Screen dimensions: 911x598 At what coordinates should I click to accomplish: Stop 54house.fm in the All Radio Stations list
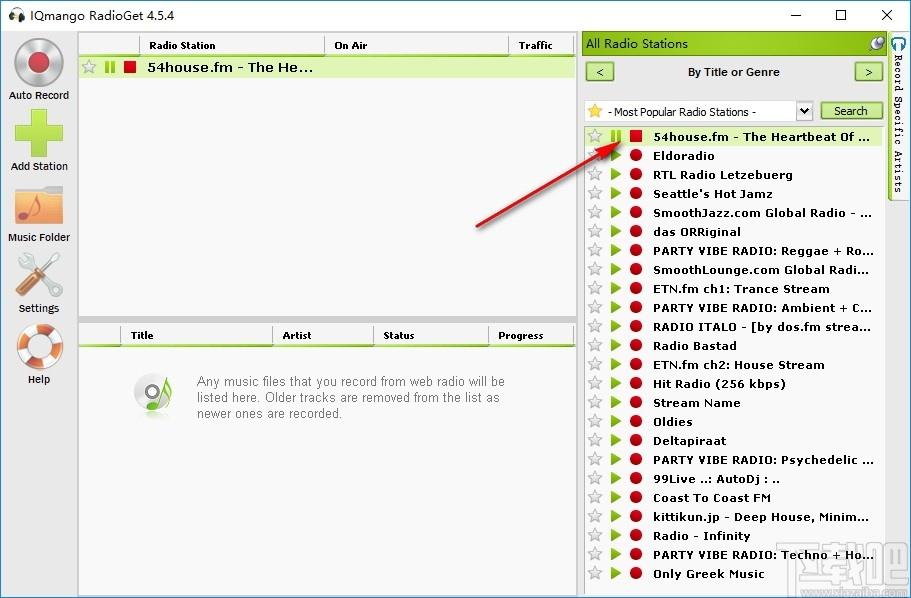(636, 137)
